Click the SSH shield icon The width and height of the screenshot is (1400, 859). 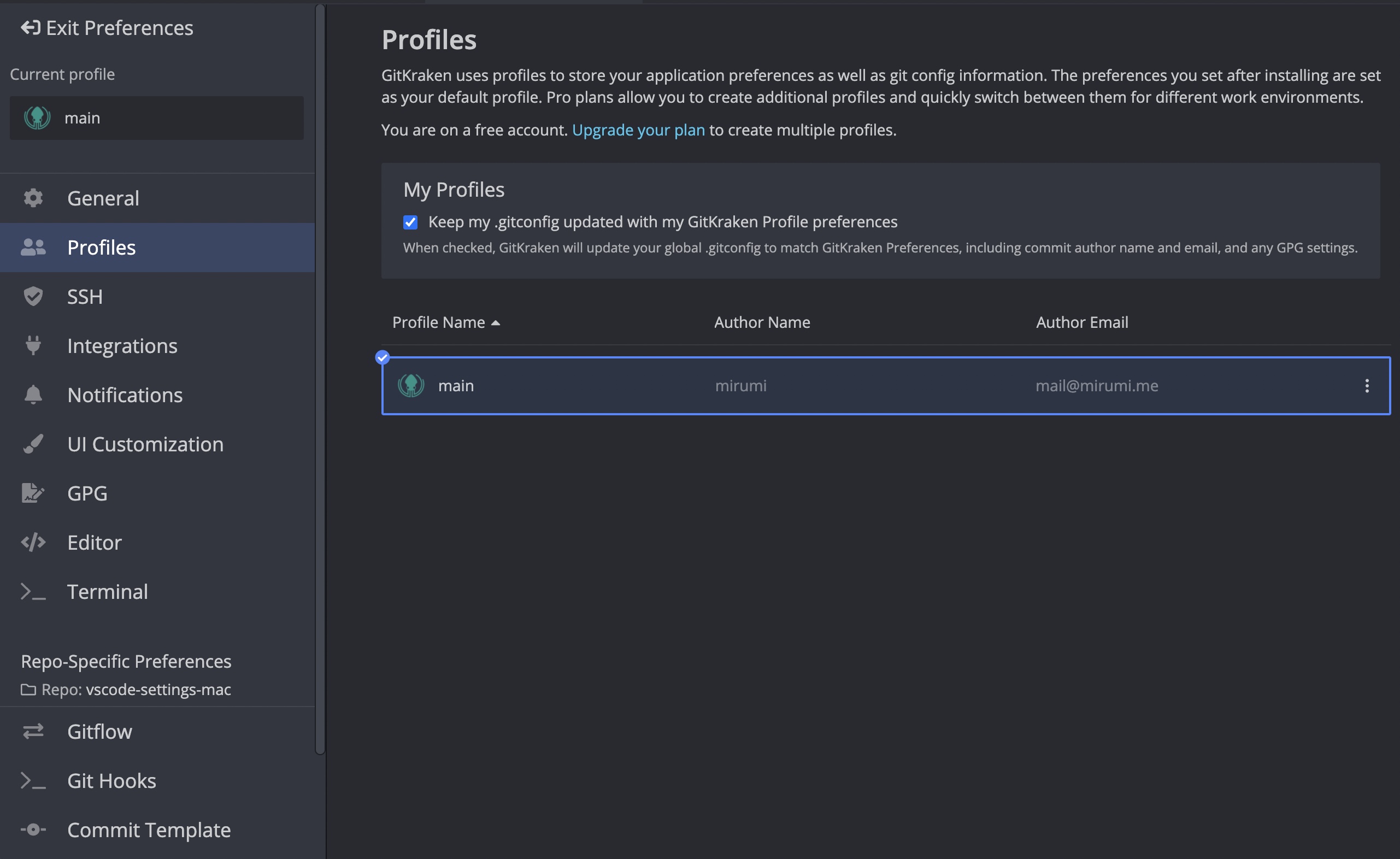point(33,297)
